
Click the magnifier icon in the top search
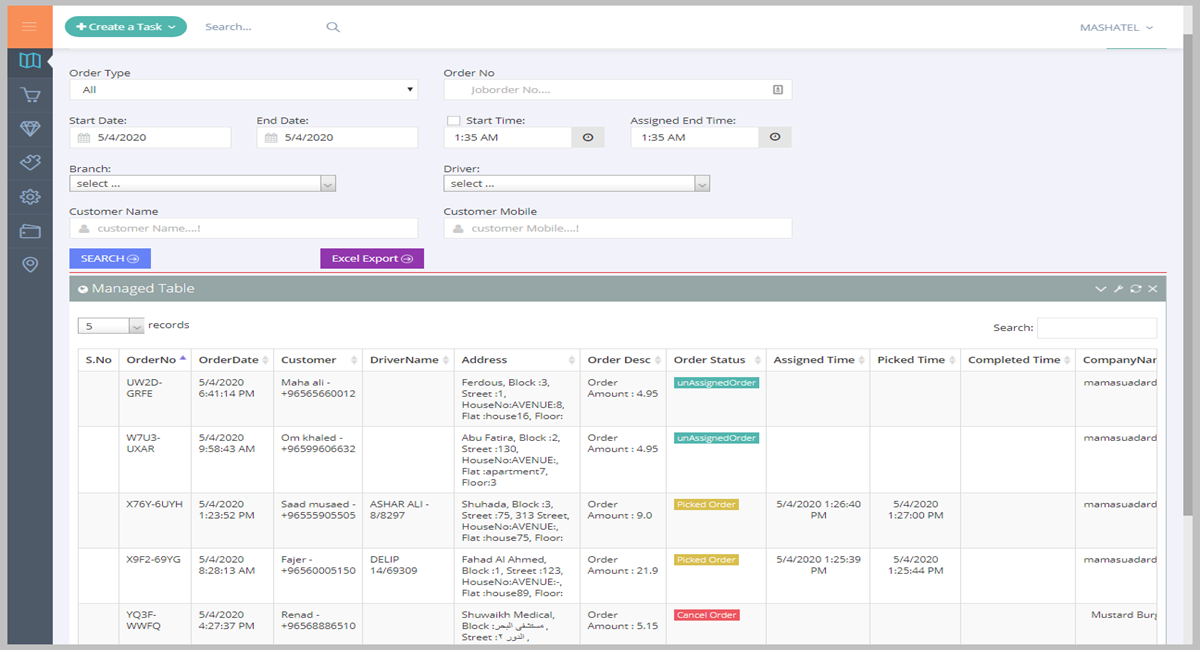(x=333, y=27)
